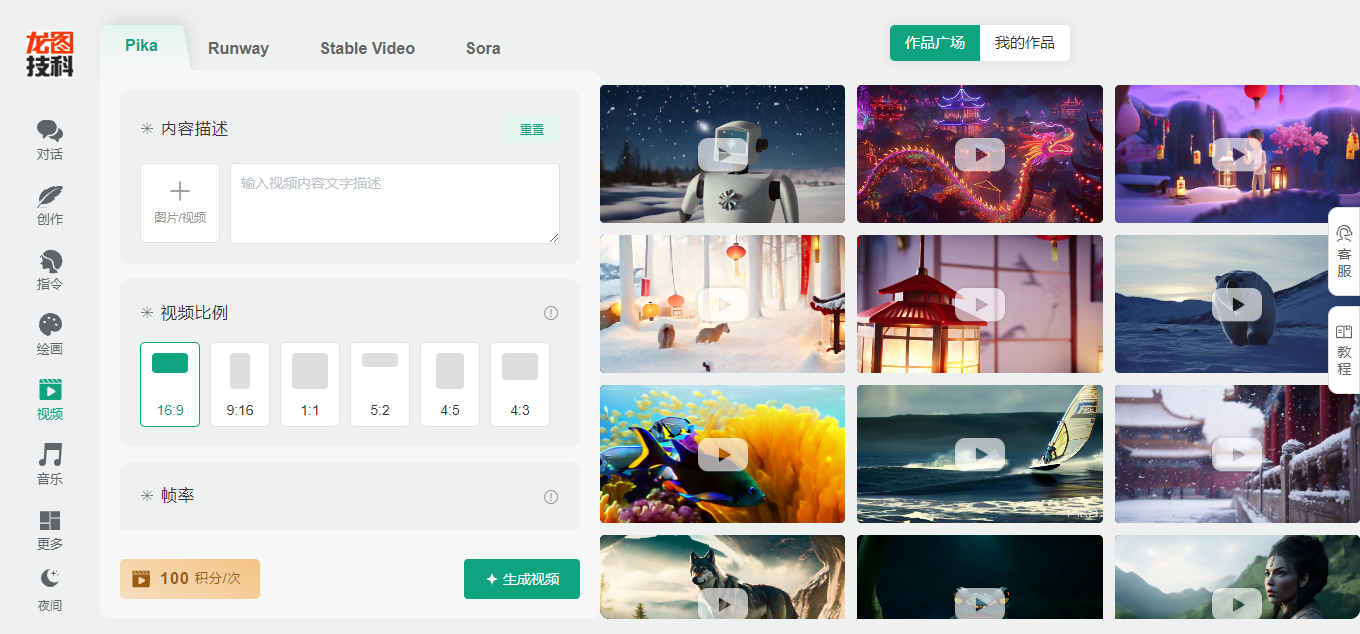Screen dimensions: 1360x634
Task: Play the purple lantern scene video
Action: pos(1237,154)
